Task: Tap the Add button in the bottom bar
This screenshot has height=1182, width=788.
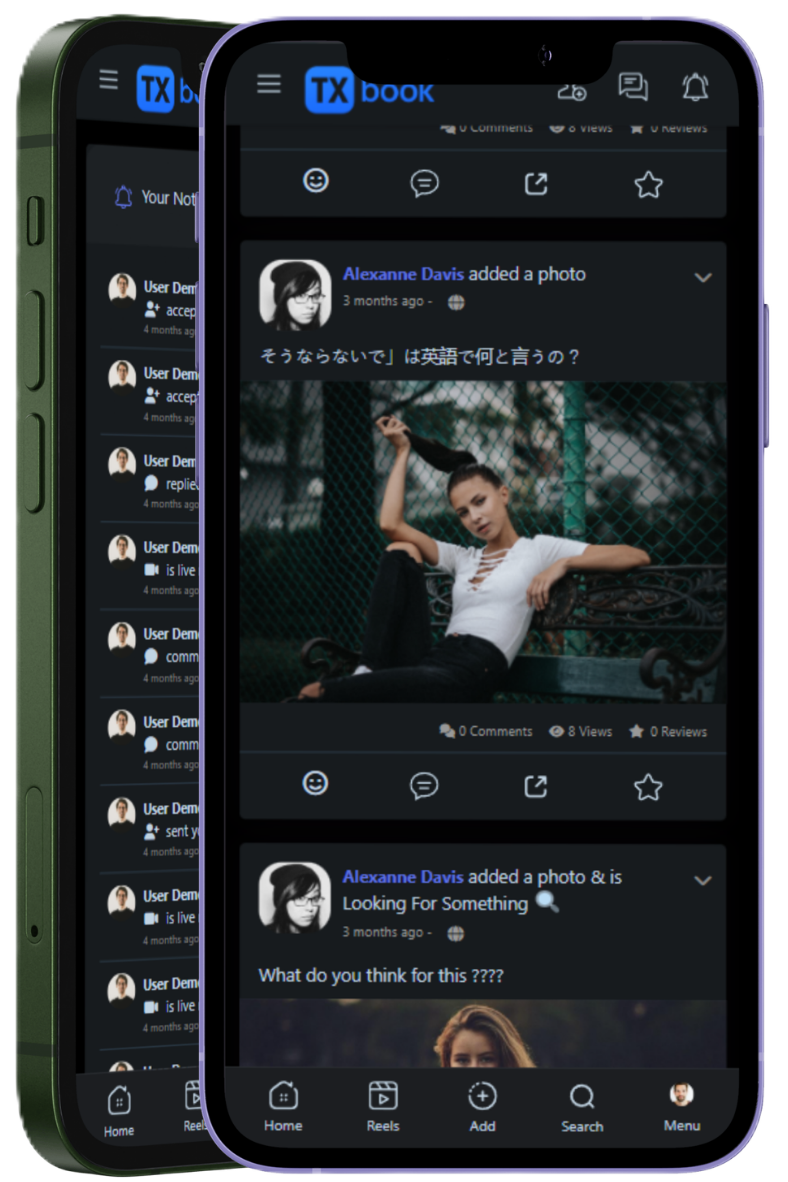Action: pyautogui.click(x=483, y=1107)
